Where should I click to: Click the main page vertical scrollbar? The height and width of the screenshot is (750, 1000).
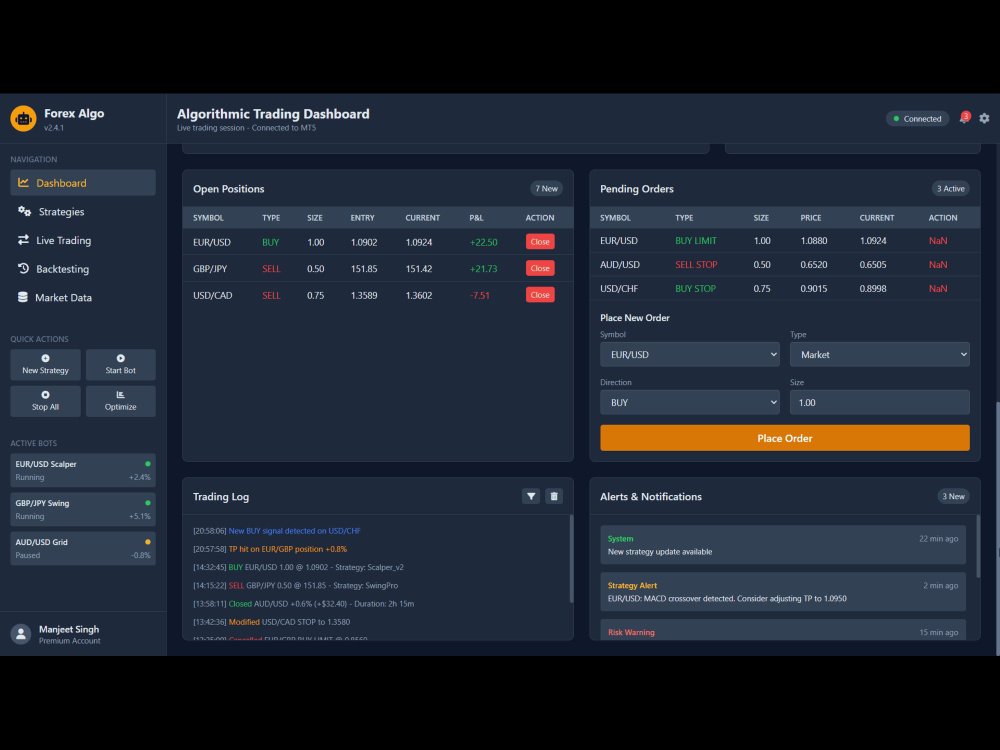pyautogui.click(x=997, y=528)
